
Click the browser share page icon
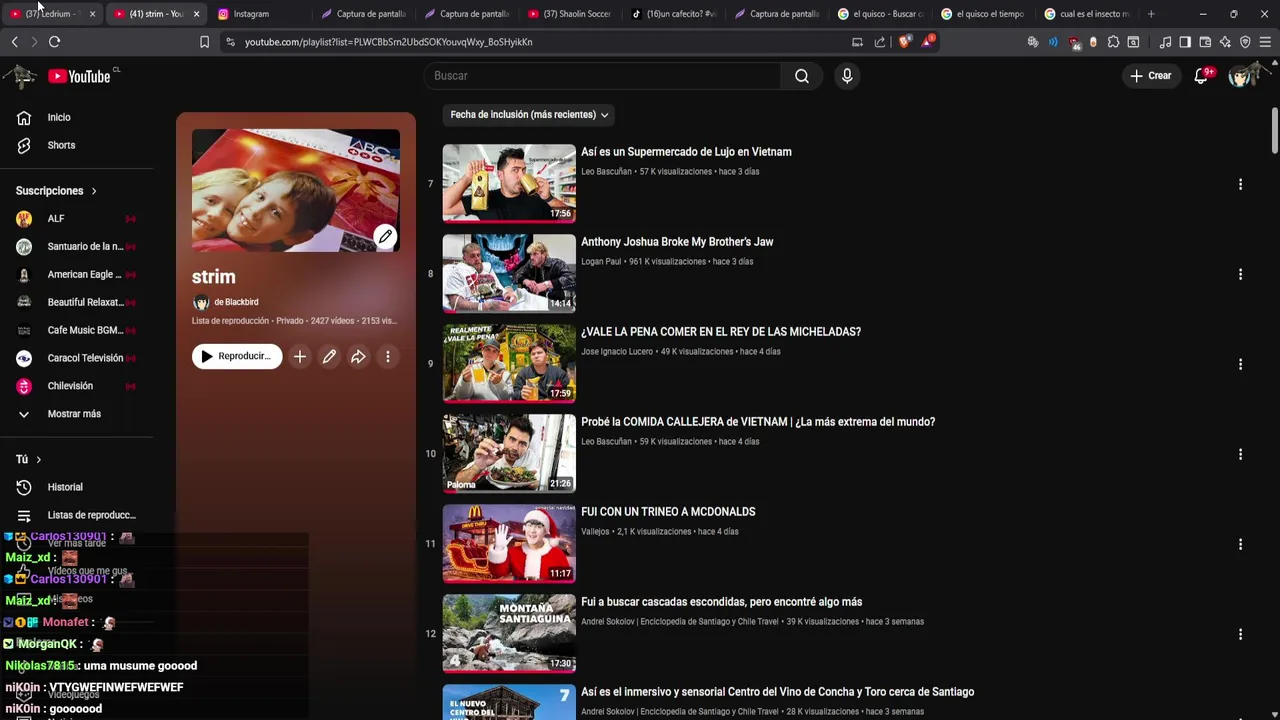tap(880, 42)
